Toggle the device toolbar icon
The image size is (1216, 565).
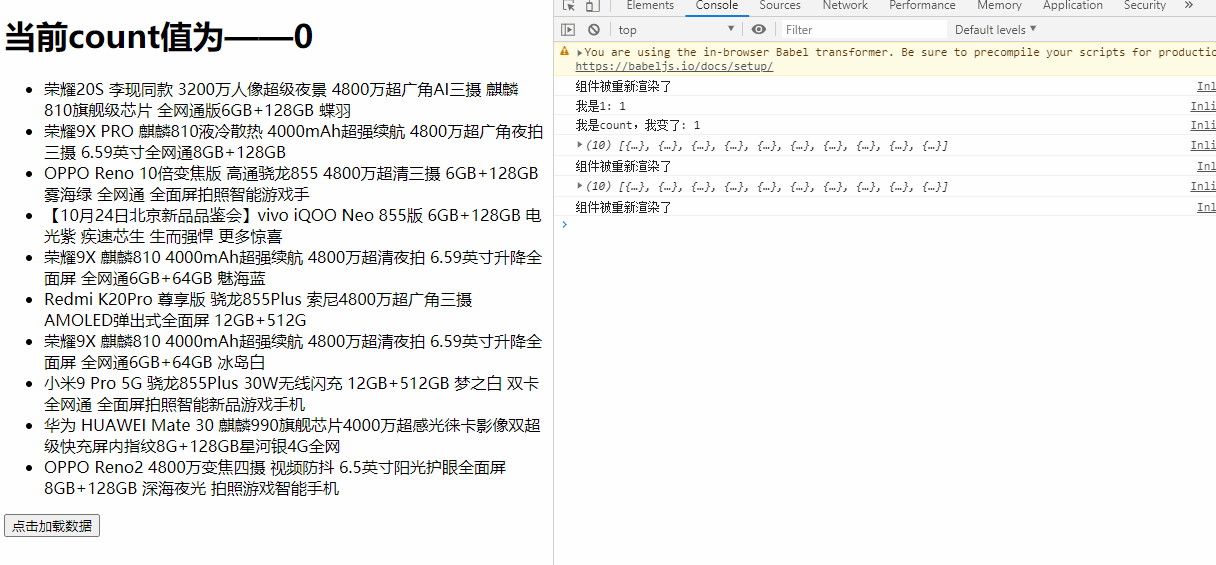594,6
